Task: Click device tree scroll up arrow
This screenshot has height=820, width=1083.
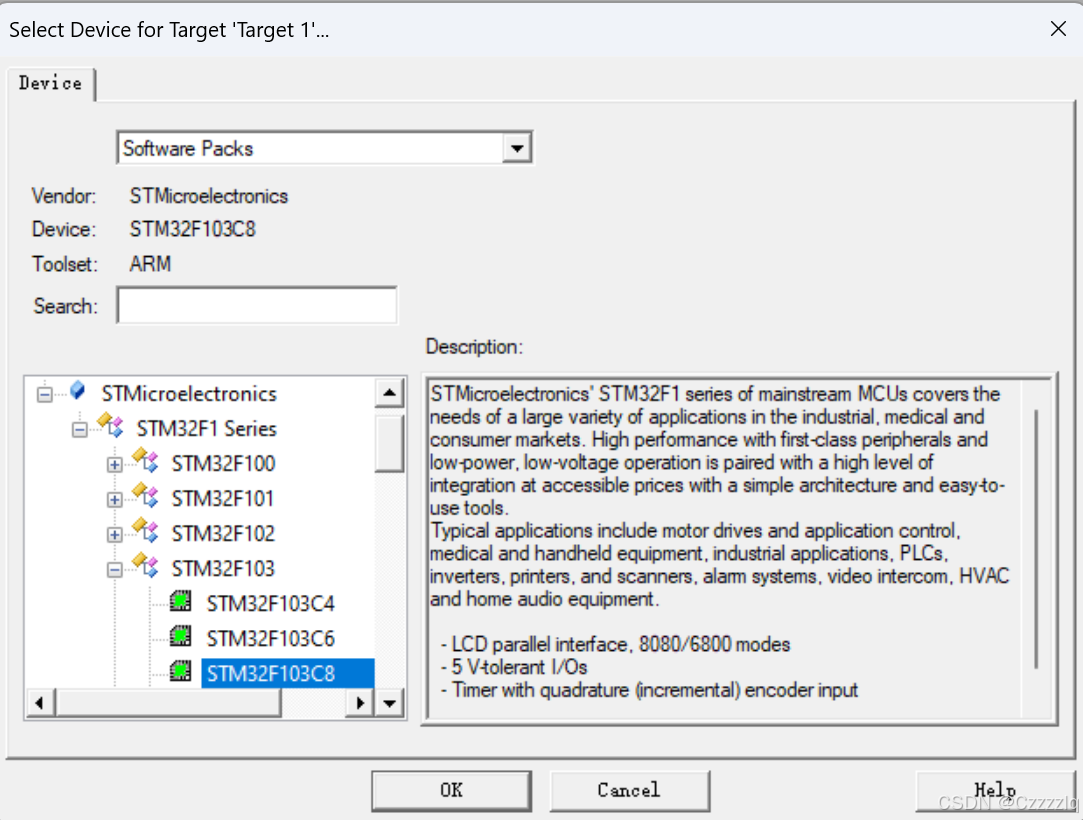Action: point(390,393)
